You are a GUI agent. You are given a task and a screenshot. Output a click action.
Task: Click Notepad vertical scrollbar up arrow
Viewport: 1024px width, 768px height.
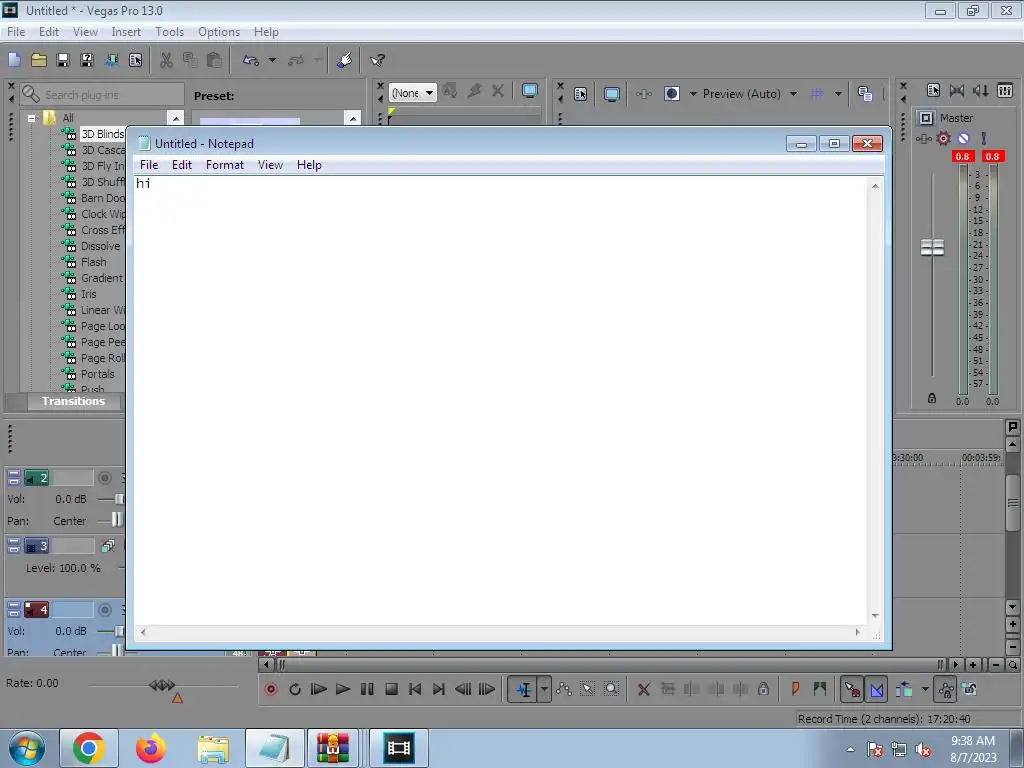click(875, 186)
